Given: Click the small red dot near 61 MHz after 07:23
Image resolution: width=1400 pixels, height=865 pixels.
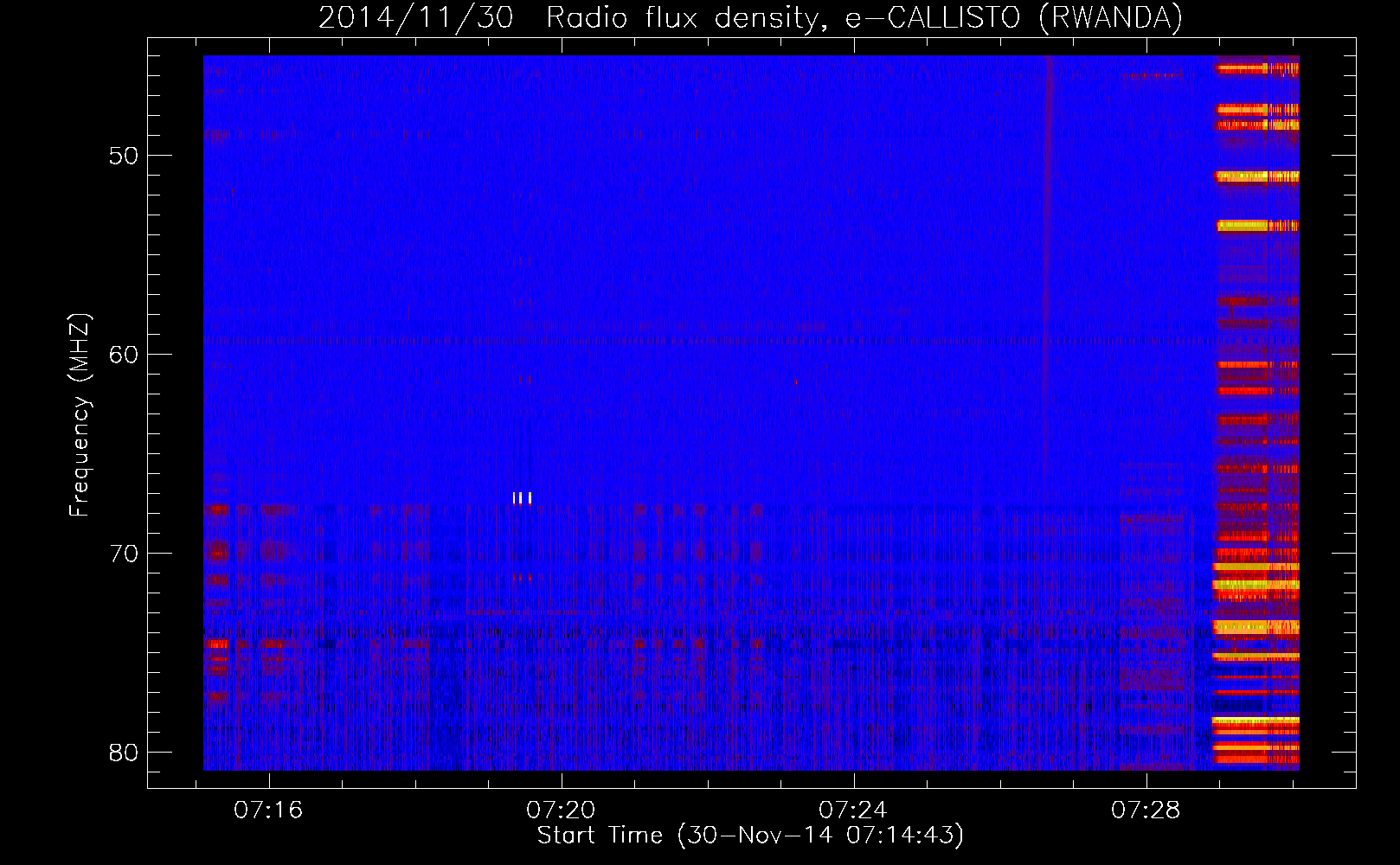Looking at the screenshot, I should pos(795,381).
